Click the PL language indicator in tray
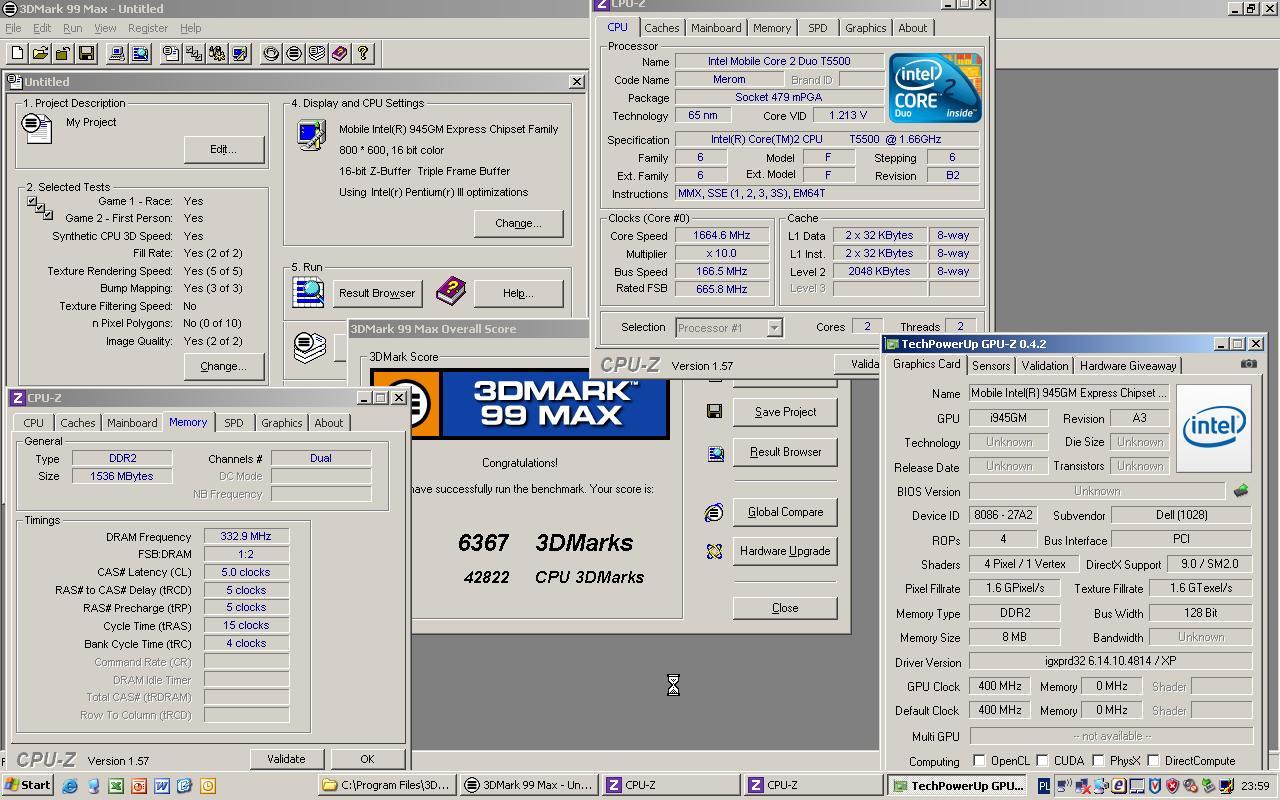This screenshot has height=800, width=1280. [1044, 786]
